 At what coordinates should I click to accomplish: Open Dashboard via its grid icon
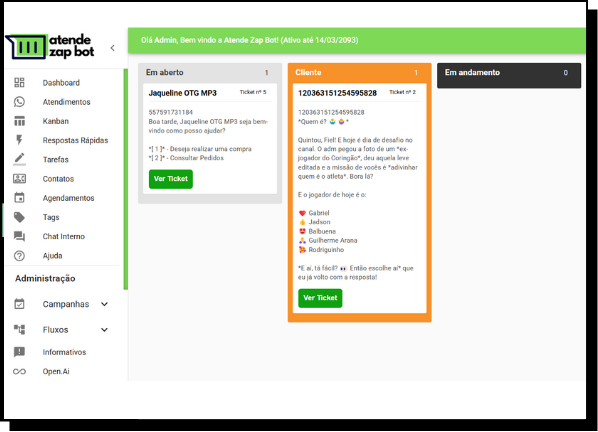(x=19, y=83)
